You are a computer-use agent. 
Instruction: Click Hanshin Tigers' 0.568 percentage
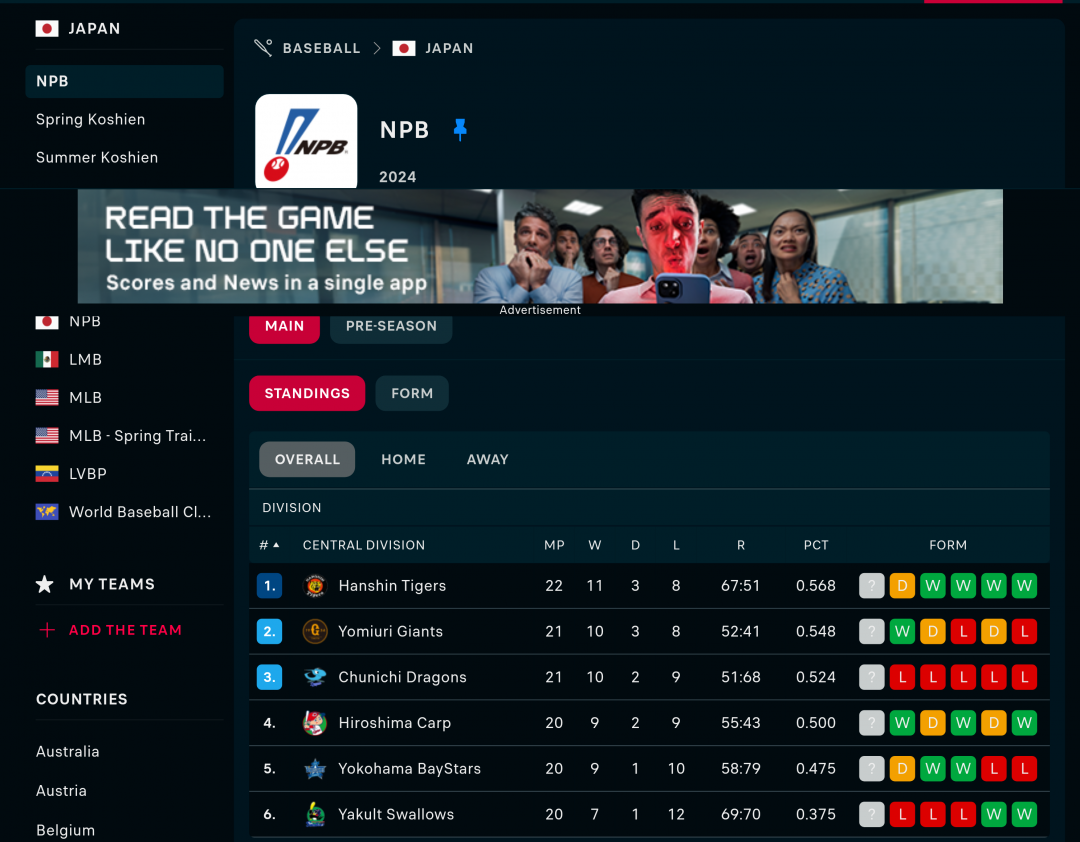click(x=816, y=586)
